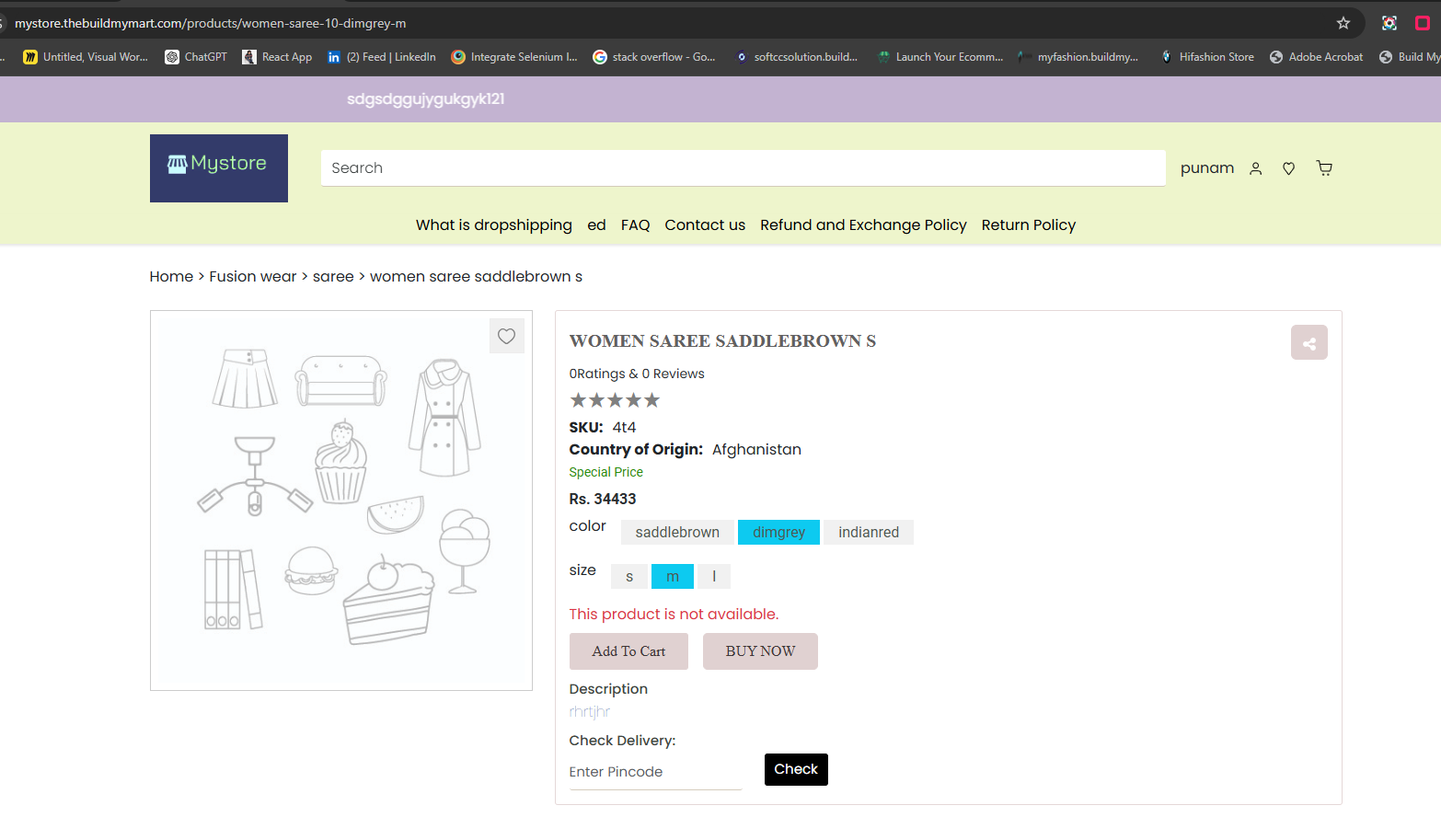Image resolution: width=1441 pixels, height=840 pixels.
Task: Open the React App bookmark
Action: pos(277,57)
